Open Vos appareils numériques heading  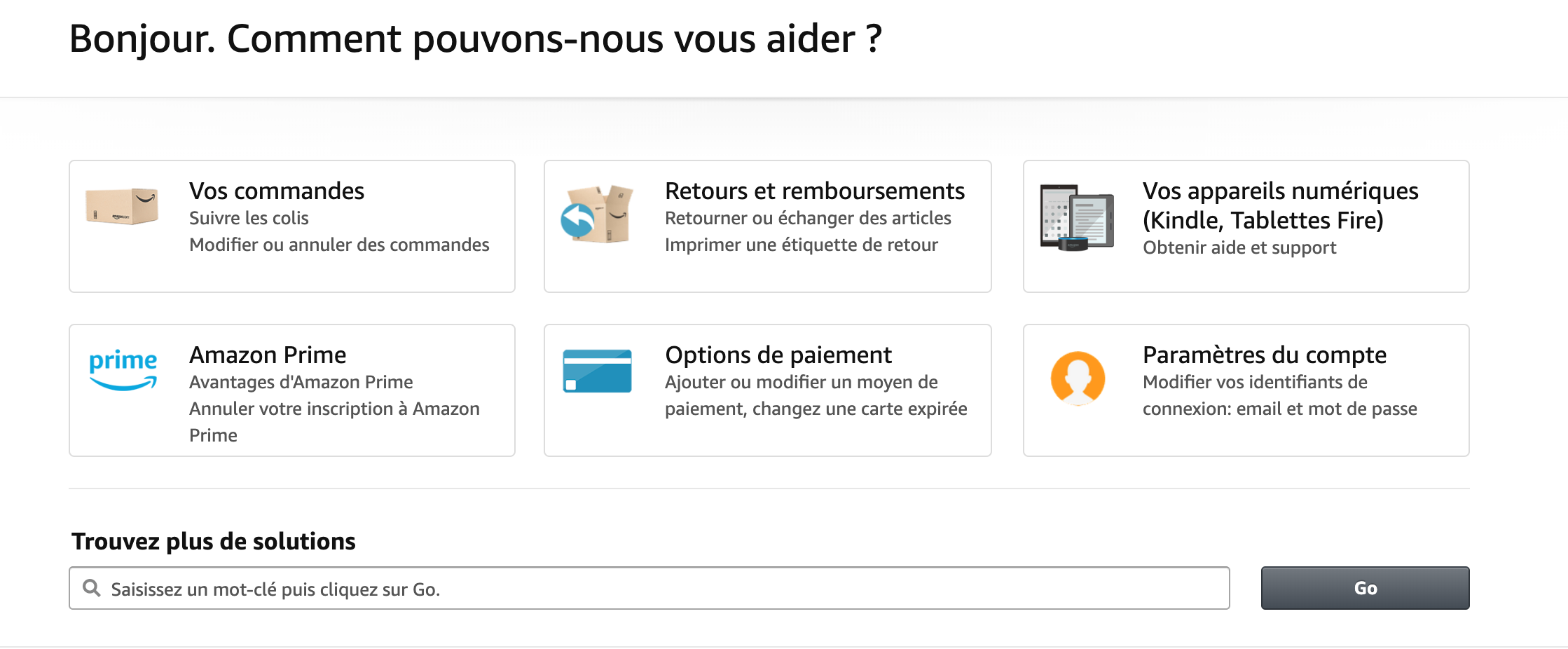pos(1281,205)
